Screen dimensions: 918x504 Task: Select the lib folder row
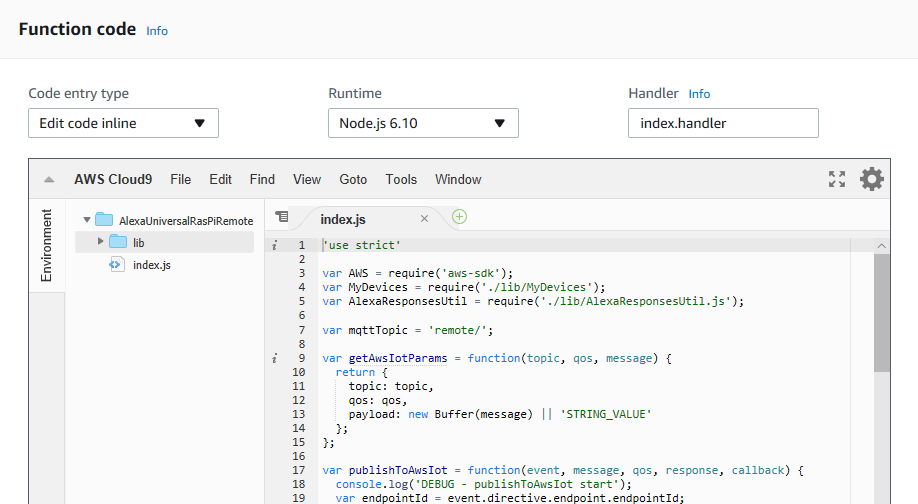(x=165, y=242)
